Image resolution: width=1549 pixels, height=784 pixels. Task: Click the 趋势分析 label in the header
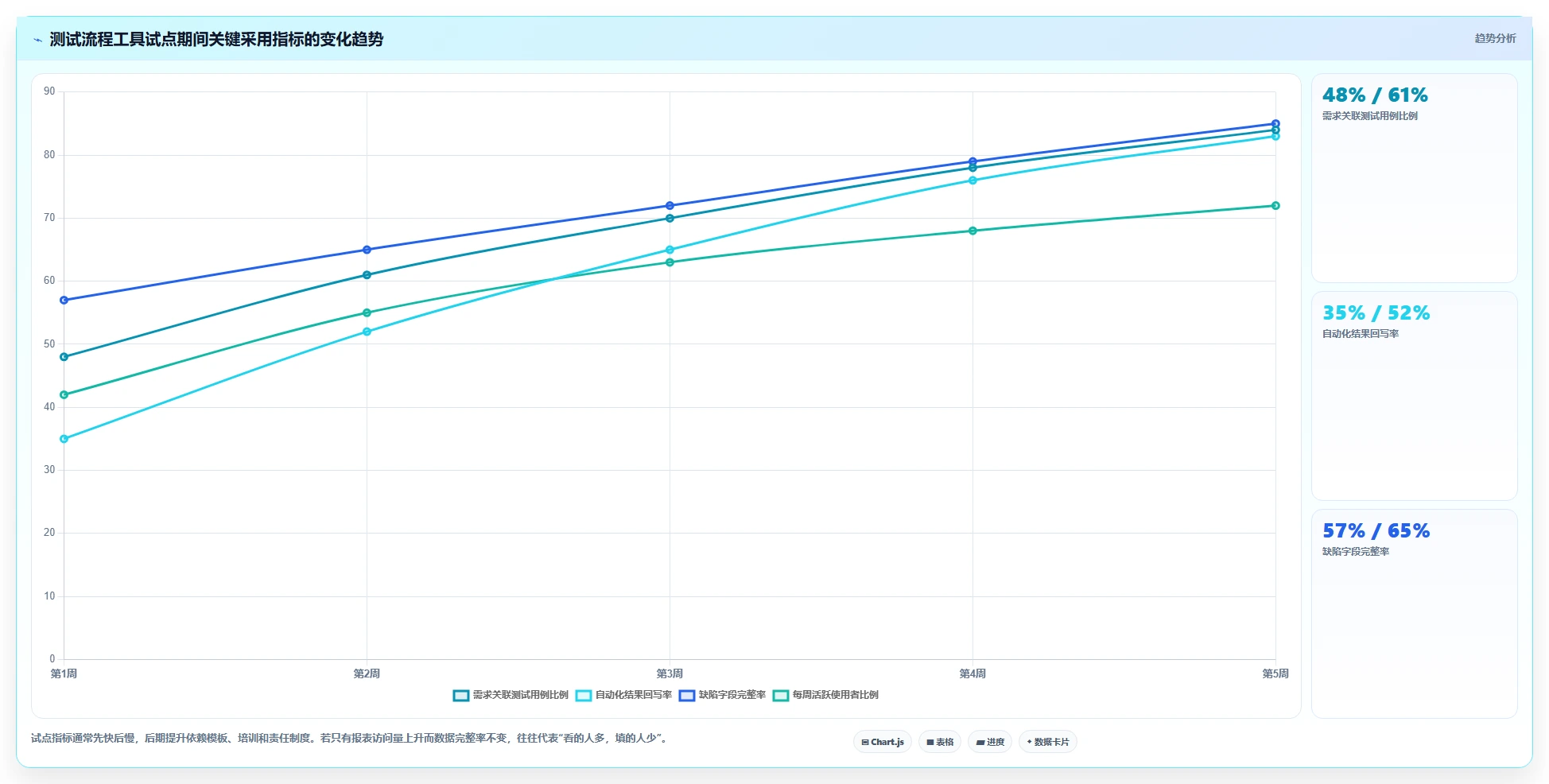click(x=1495, y=38)
